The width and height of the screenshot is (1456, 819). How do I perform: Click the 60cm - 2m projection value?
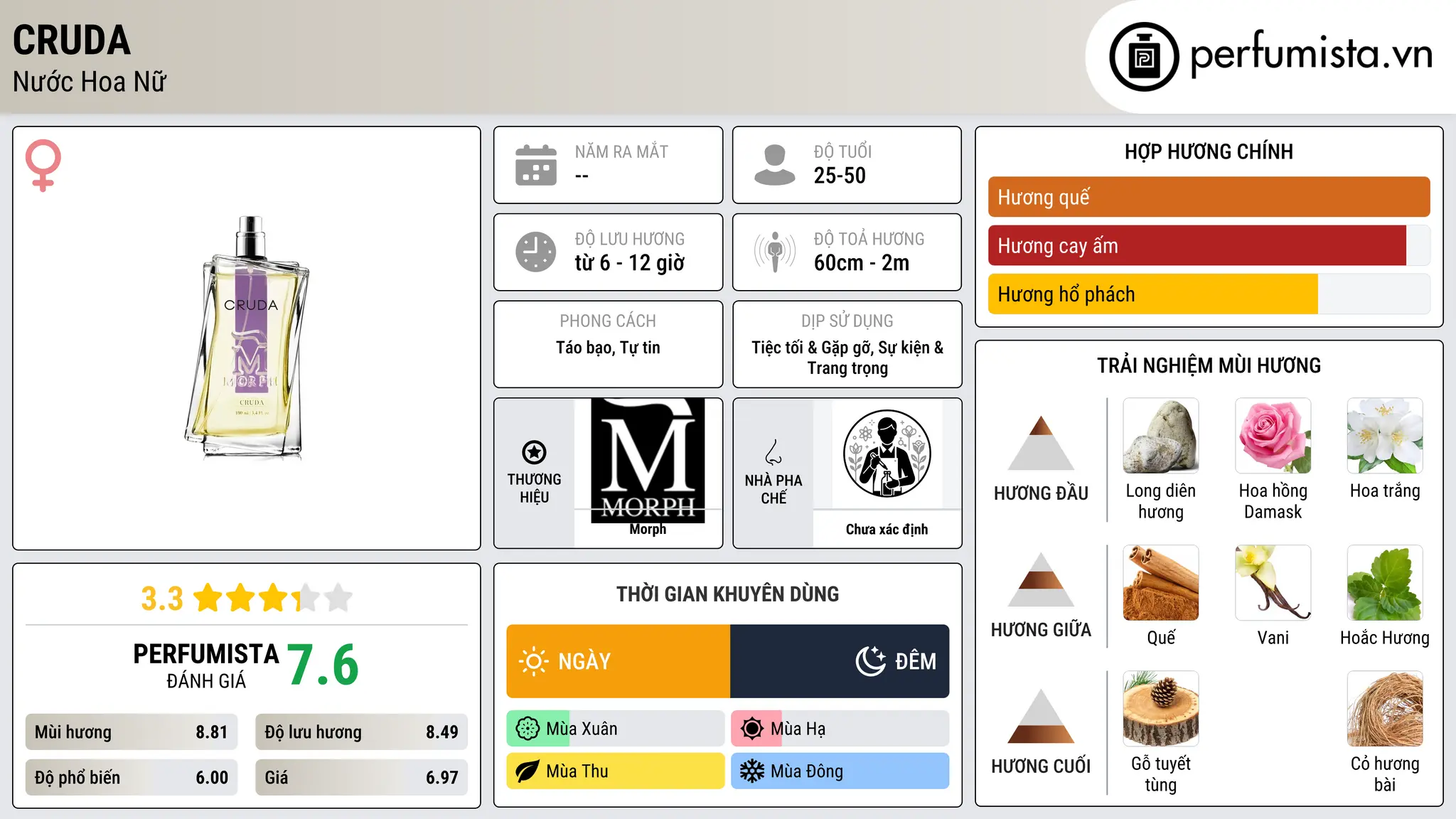tap(862, 263)
